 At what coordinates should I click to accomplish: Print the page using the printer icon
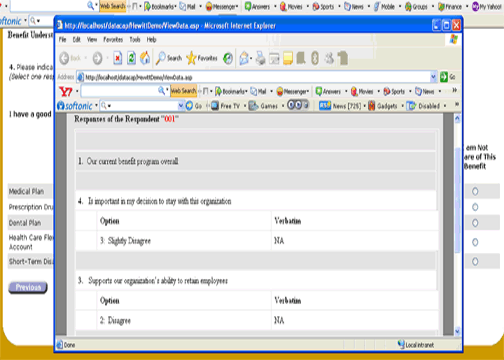(260, 59)
